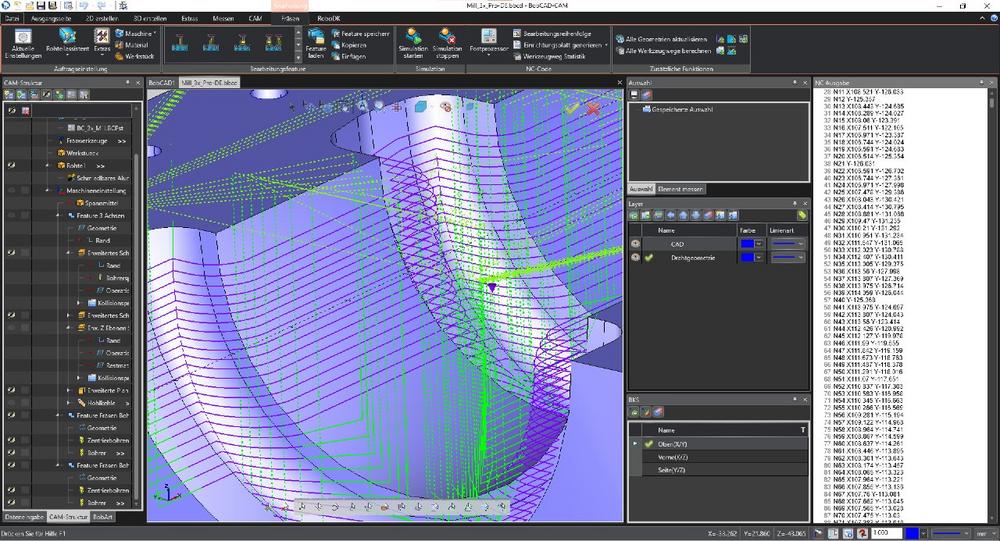Expand Einrichtungsblatt generieren dropdown
The height and width of the screenshot is (541, 1000).
[608, 45]
